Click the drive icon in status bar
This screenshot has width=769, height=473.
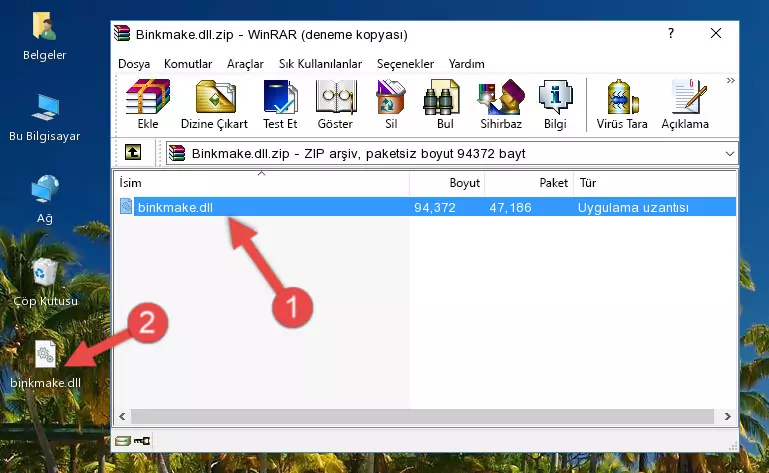point(122,441)
